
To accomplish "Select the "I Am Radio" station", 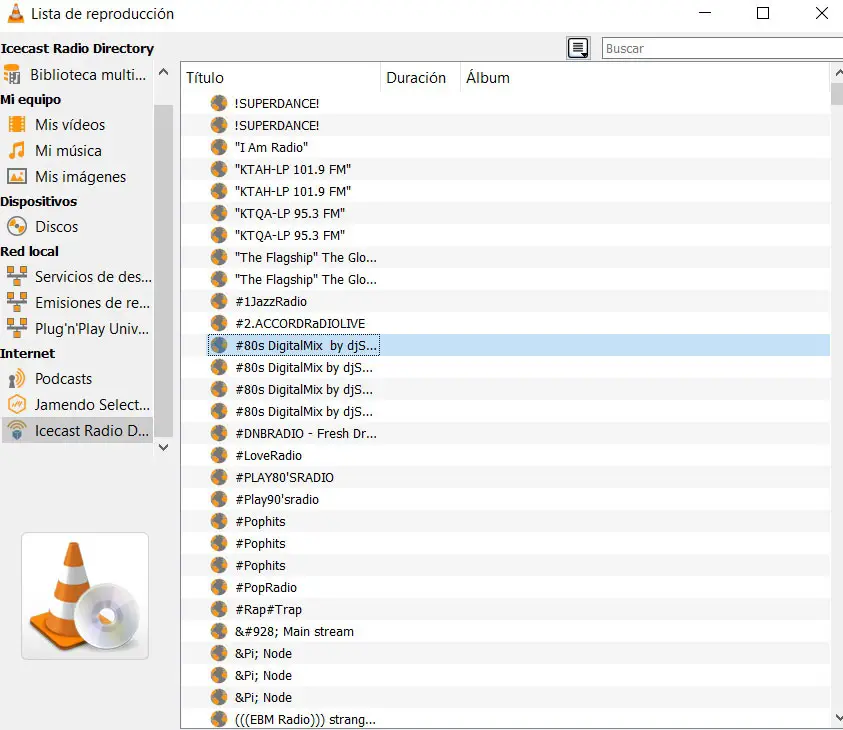I will (505, 147).
